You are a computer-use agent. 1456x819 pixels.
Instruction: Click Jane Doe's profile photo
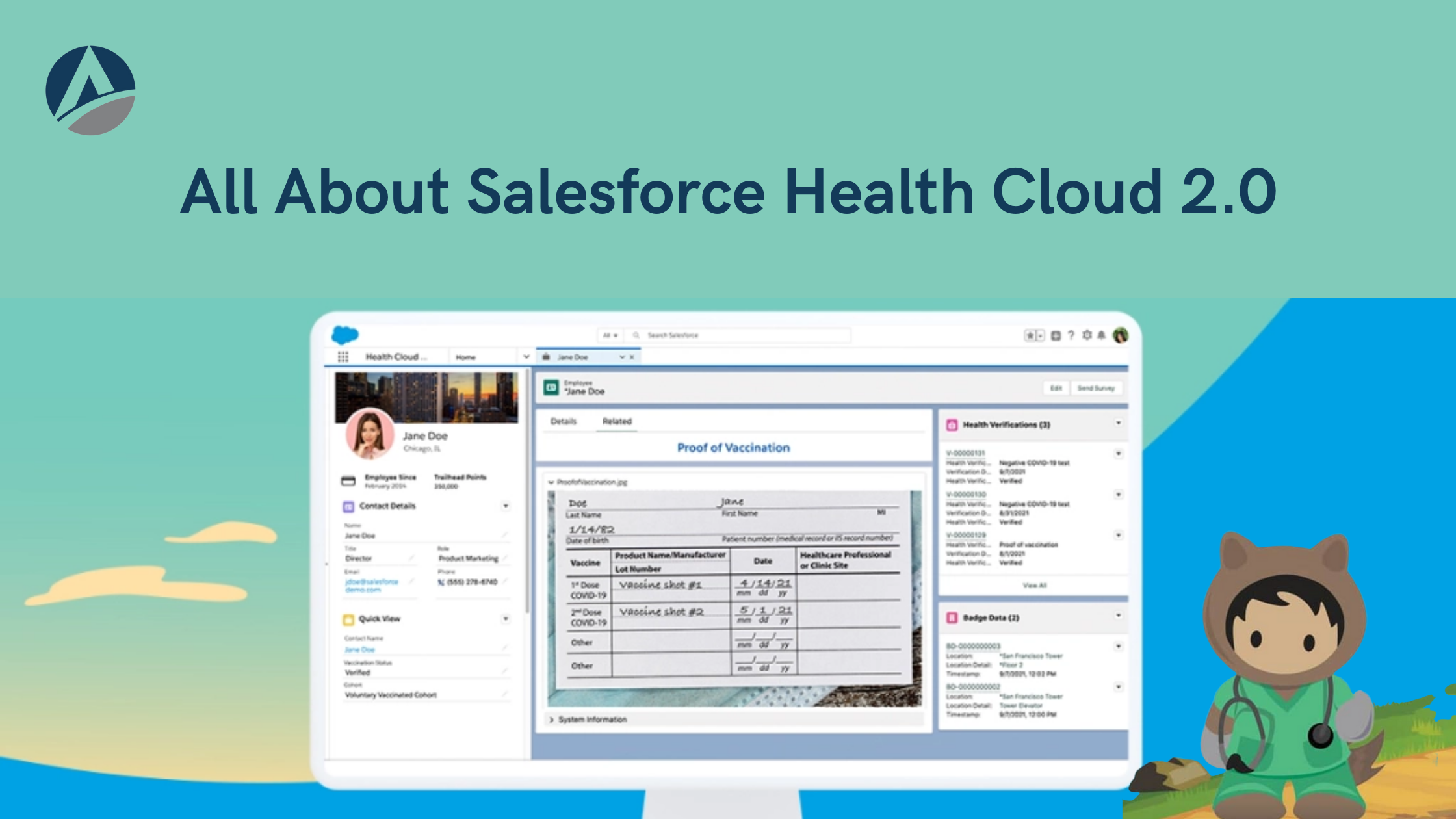click(x=369, y=433)
